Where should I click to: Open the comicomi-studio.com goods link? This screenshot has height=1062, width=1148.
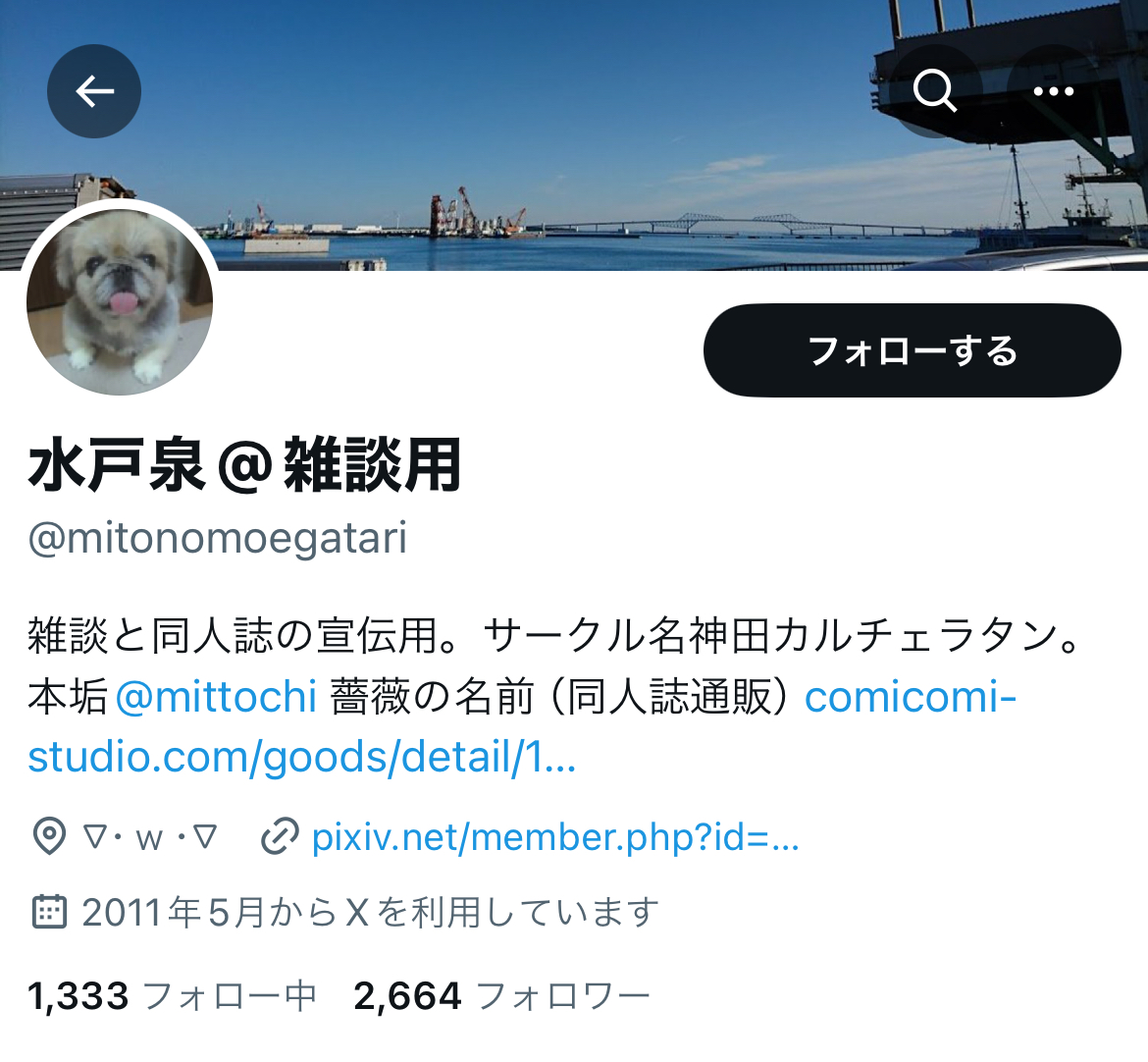click(x=522, y=725)
